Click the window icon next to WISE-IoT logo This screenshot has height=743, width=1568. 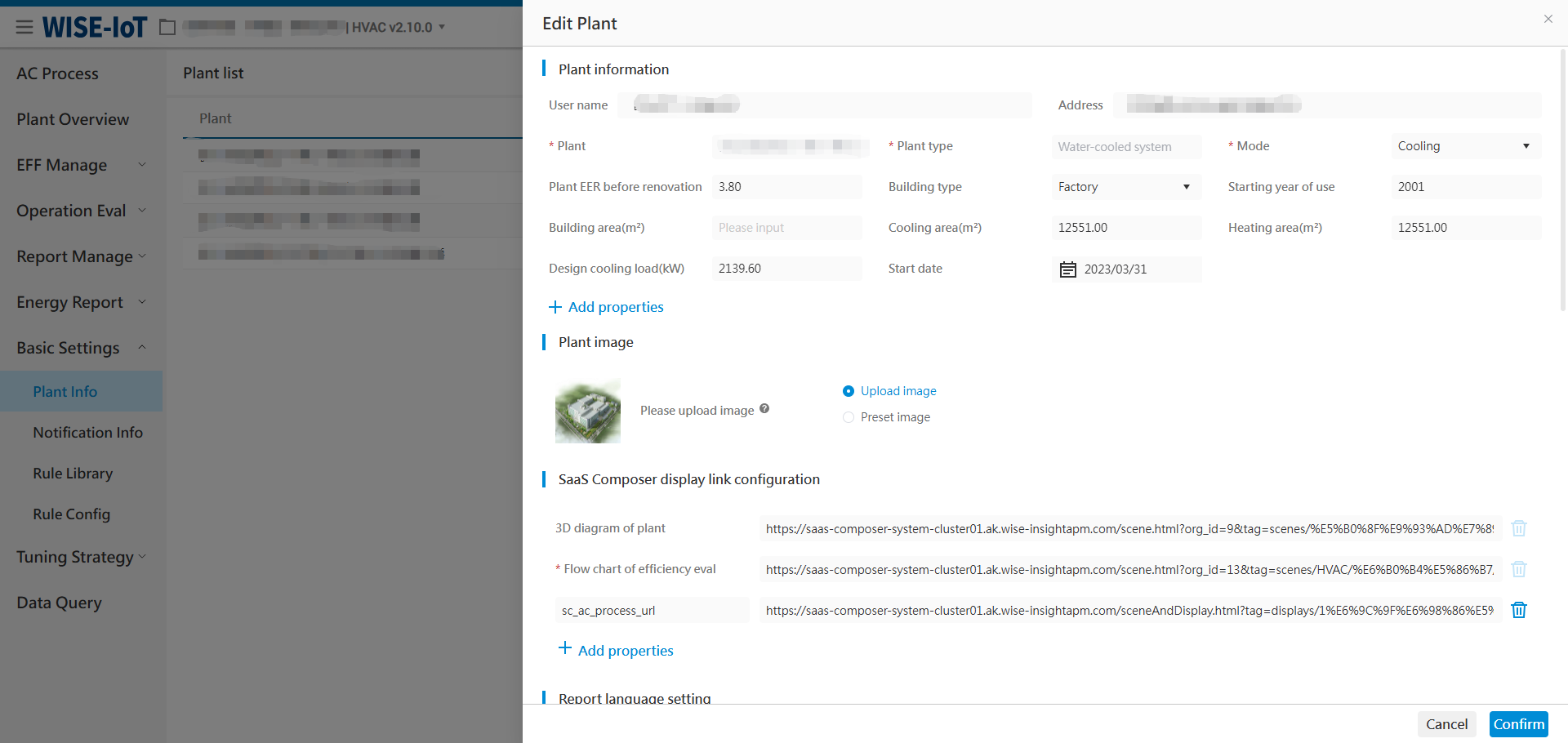(x=167, y=27)
